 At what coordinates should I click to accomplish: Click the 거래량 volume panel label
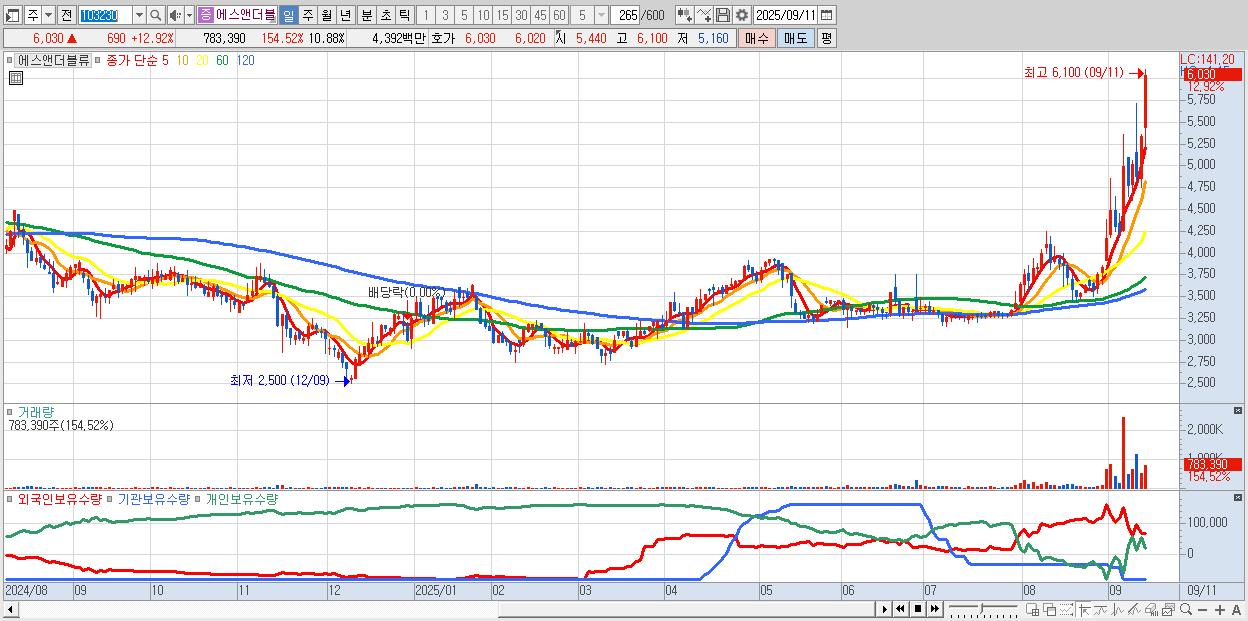pyautogui.click(x=36, y=412)
